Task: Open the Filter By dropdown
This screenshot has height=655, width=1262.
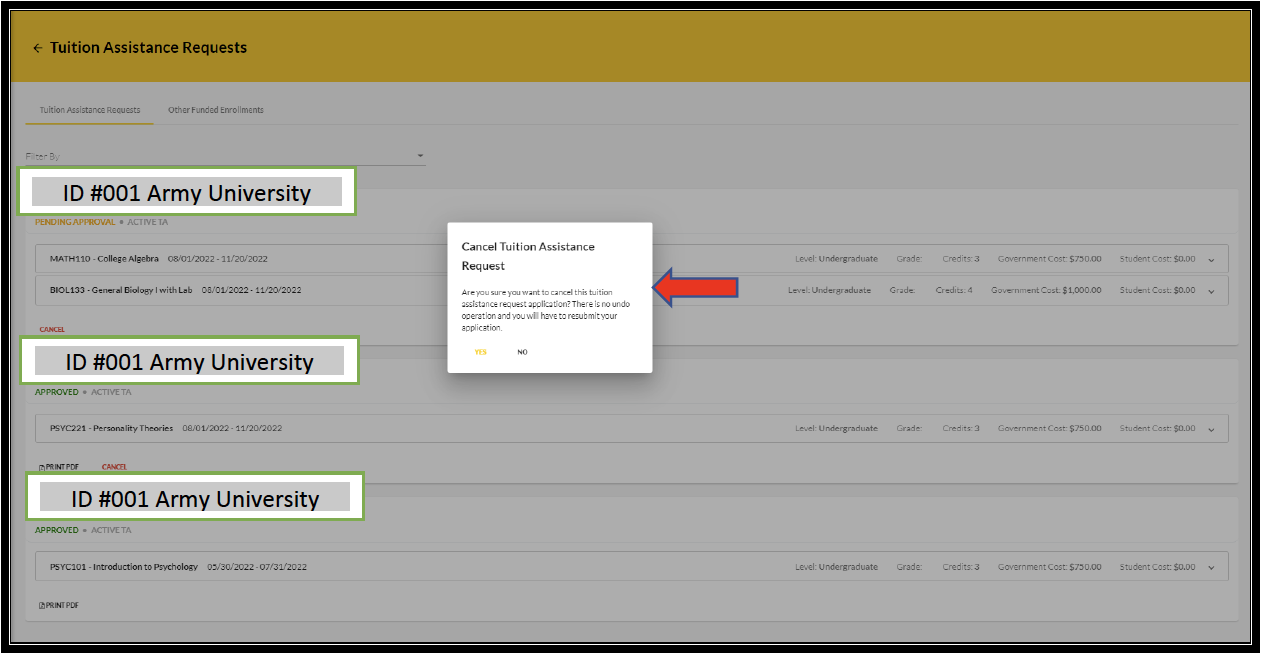Action: point(225,156)
